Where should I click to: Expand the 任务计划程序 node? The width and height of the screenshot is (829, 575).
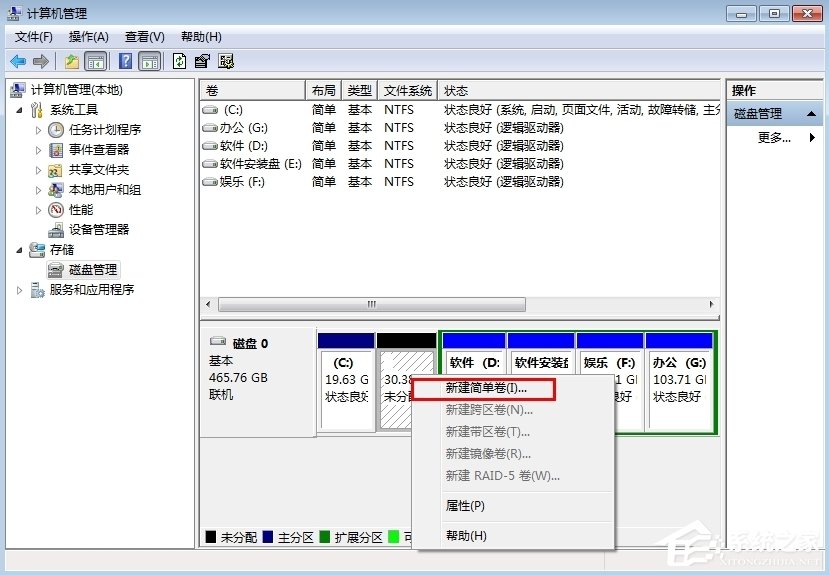[39, 130]
